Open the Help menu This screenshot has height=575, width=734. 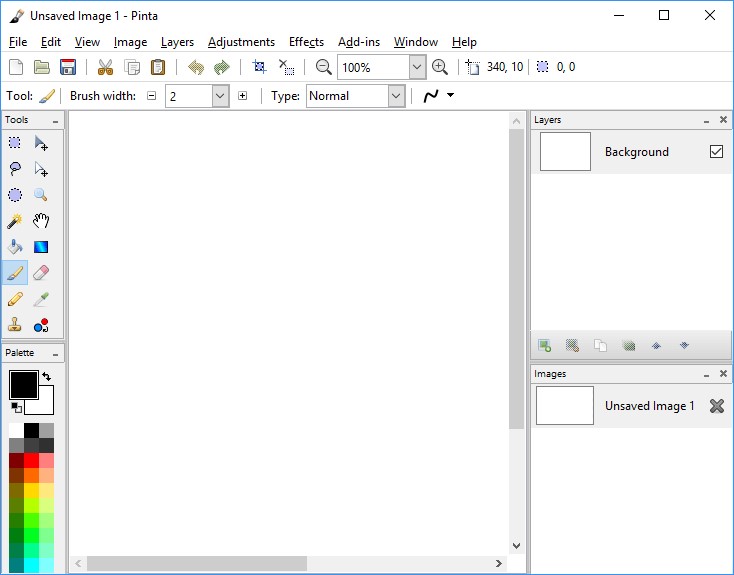click(464, 42)
